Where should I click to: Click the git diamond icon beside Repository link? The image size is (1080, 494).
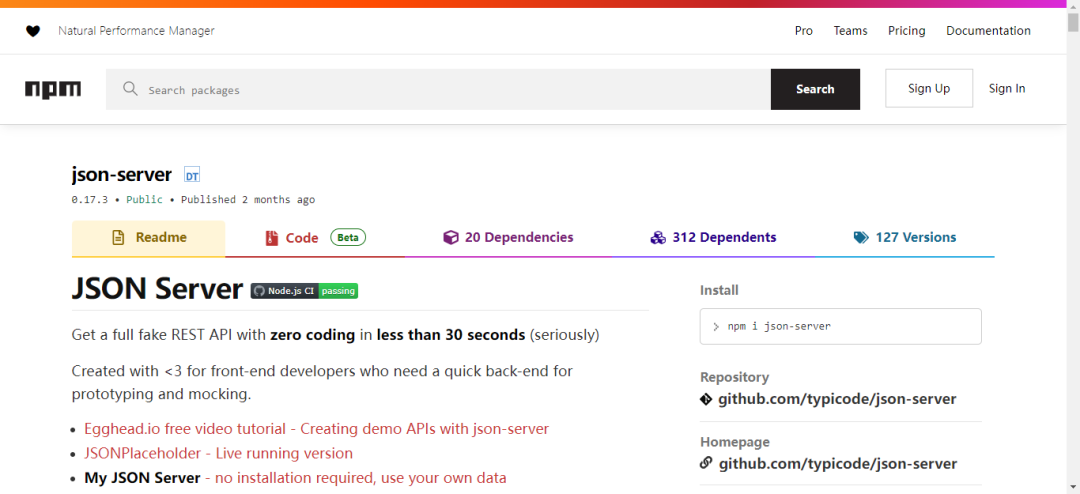point(706,399)
